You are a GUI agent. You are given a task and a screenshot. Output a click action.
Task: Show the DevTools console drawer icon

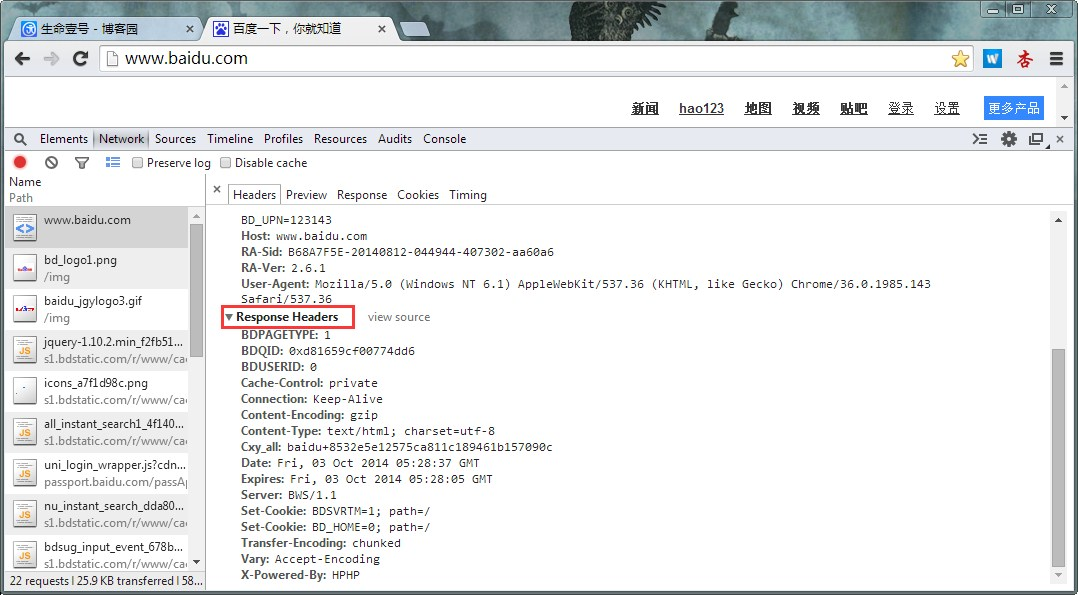pyautogui.click(x=980, y=139)
